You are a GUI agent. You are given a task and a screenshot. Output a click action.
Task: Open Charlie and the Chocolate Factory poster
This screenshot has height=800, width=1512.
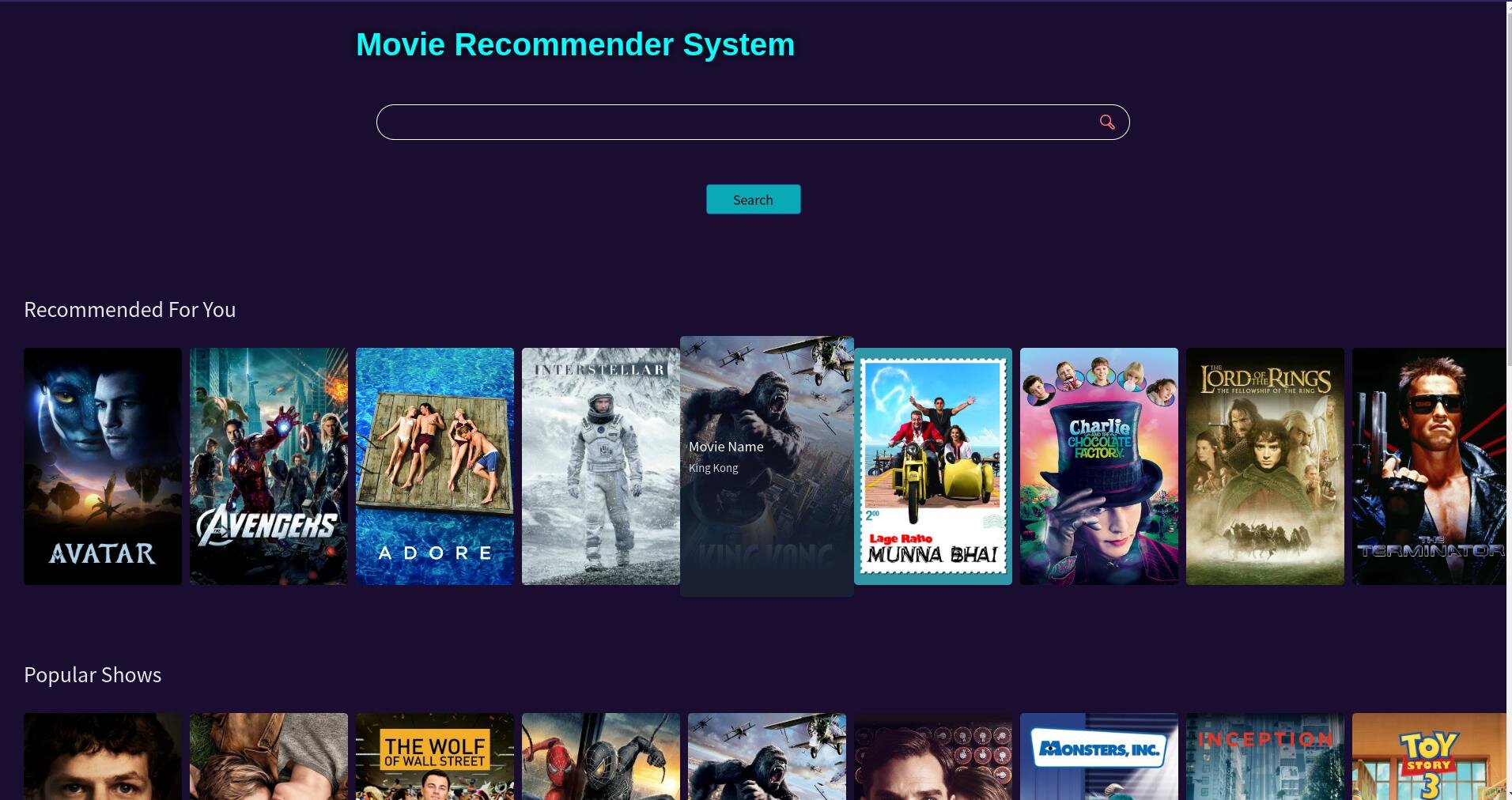[1099, 466]
